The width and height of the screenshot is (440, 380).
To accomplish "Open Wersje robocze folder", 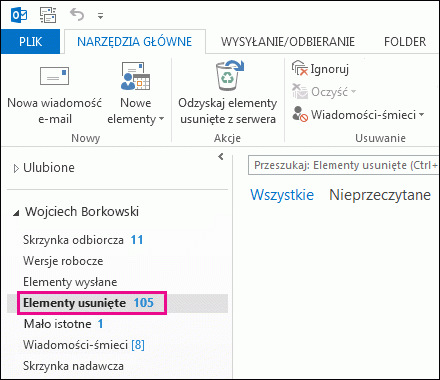I will [63, 261].
